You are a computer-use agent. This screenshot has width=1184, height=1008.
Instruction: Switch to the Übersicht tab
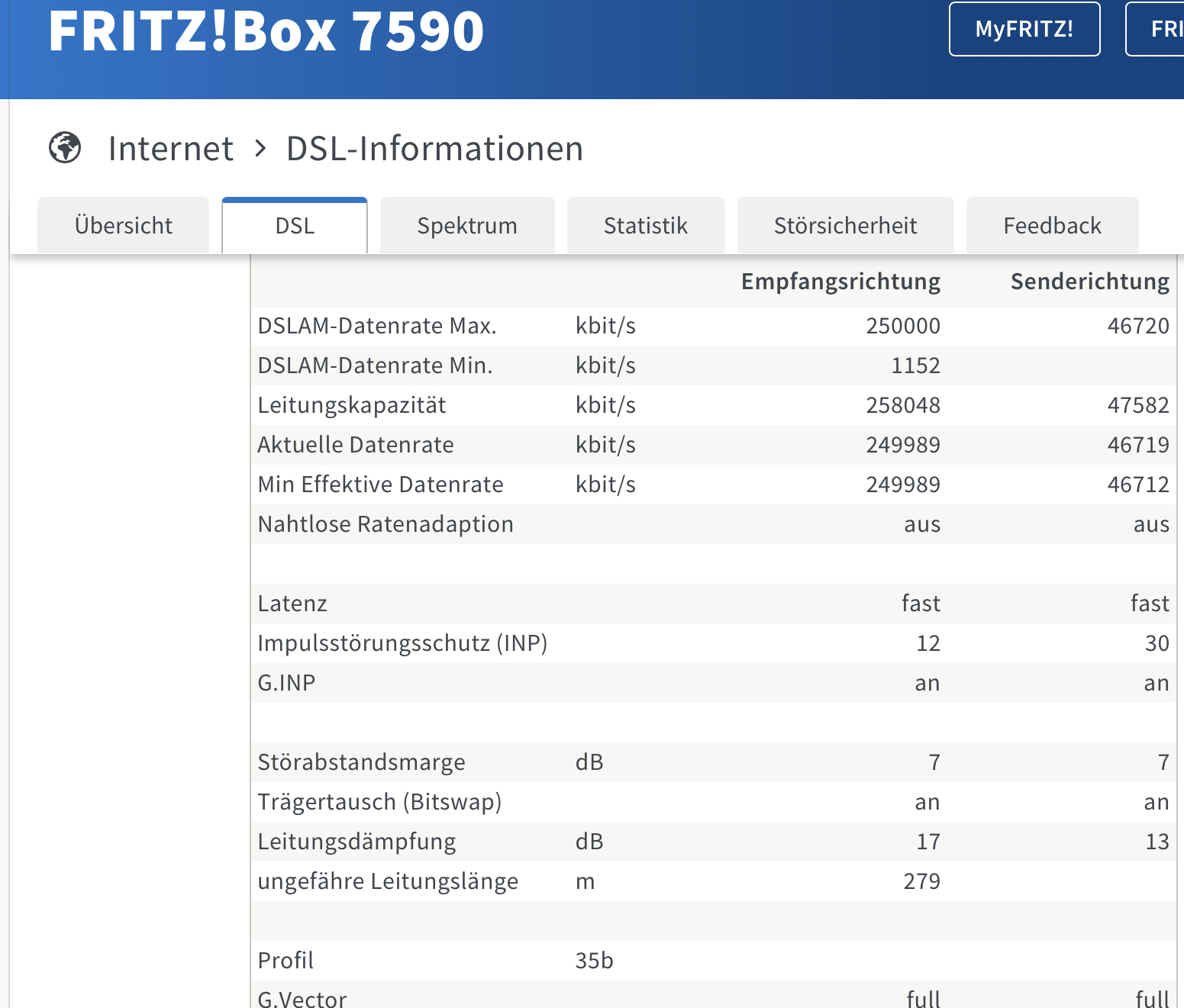click(x=124, y=225)
